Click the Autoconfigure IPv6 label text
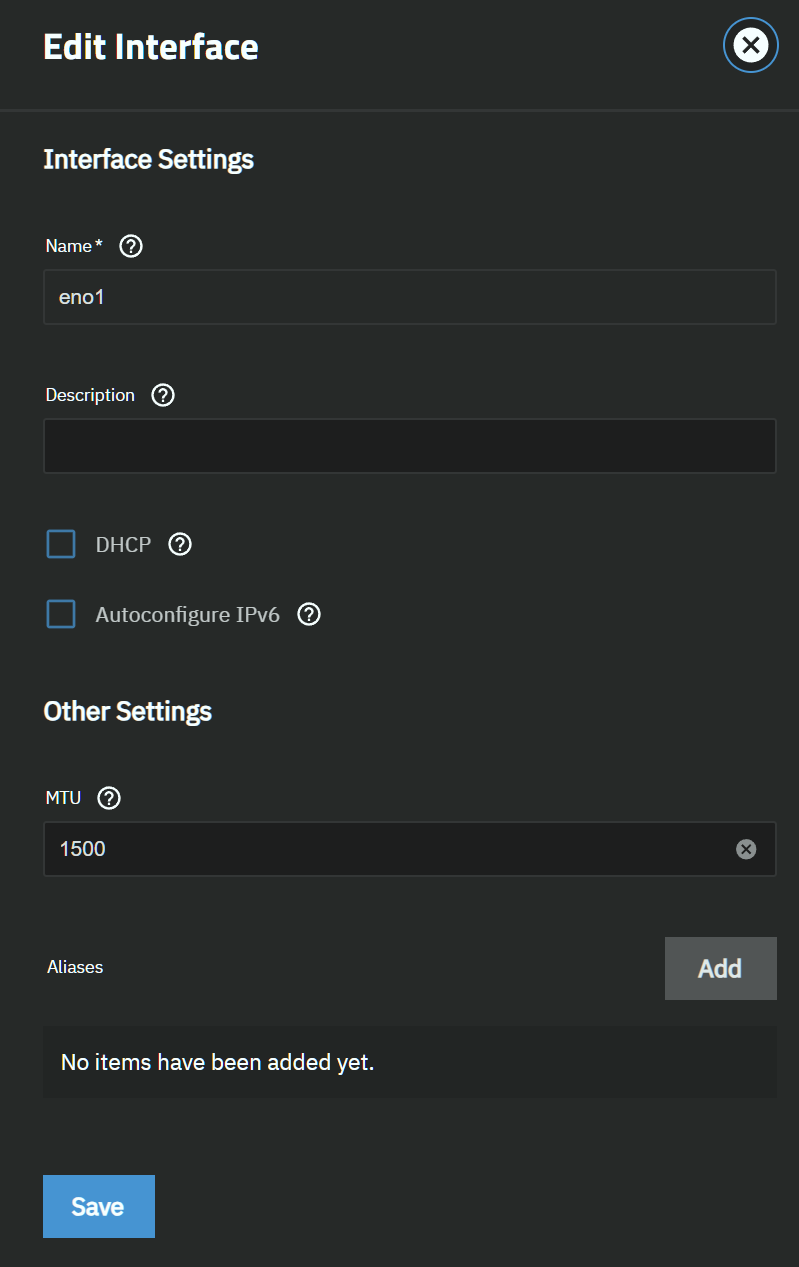The image size is (799, 1267). point(188,614)
